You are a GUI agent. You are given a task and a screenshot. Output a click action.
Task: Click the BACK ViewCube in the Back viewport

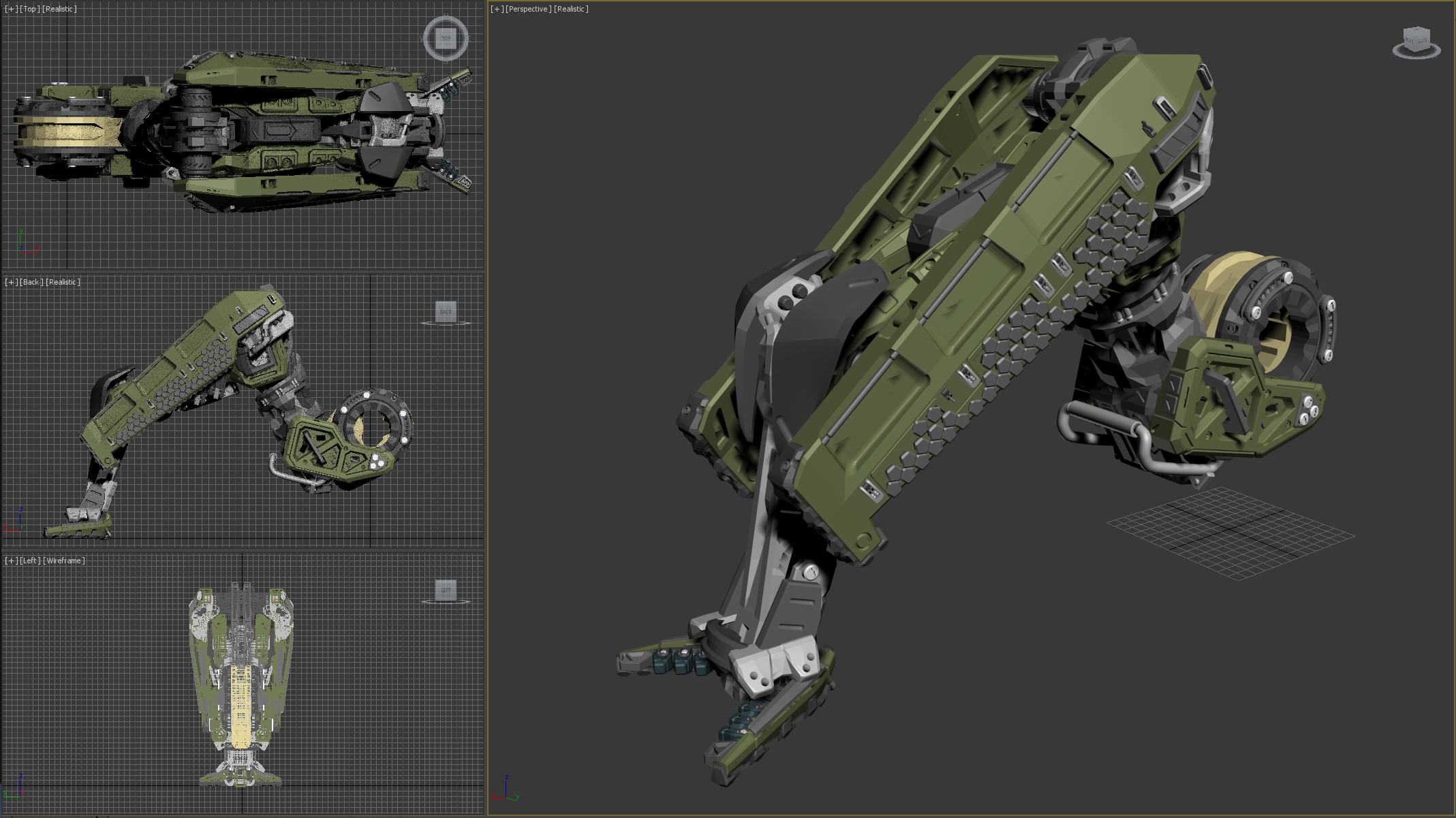(x=446, y=311)
